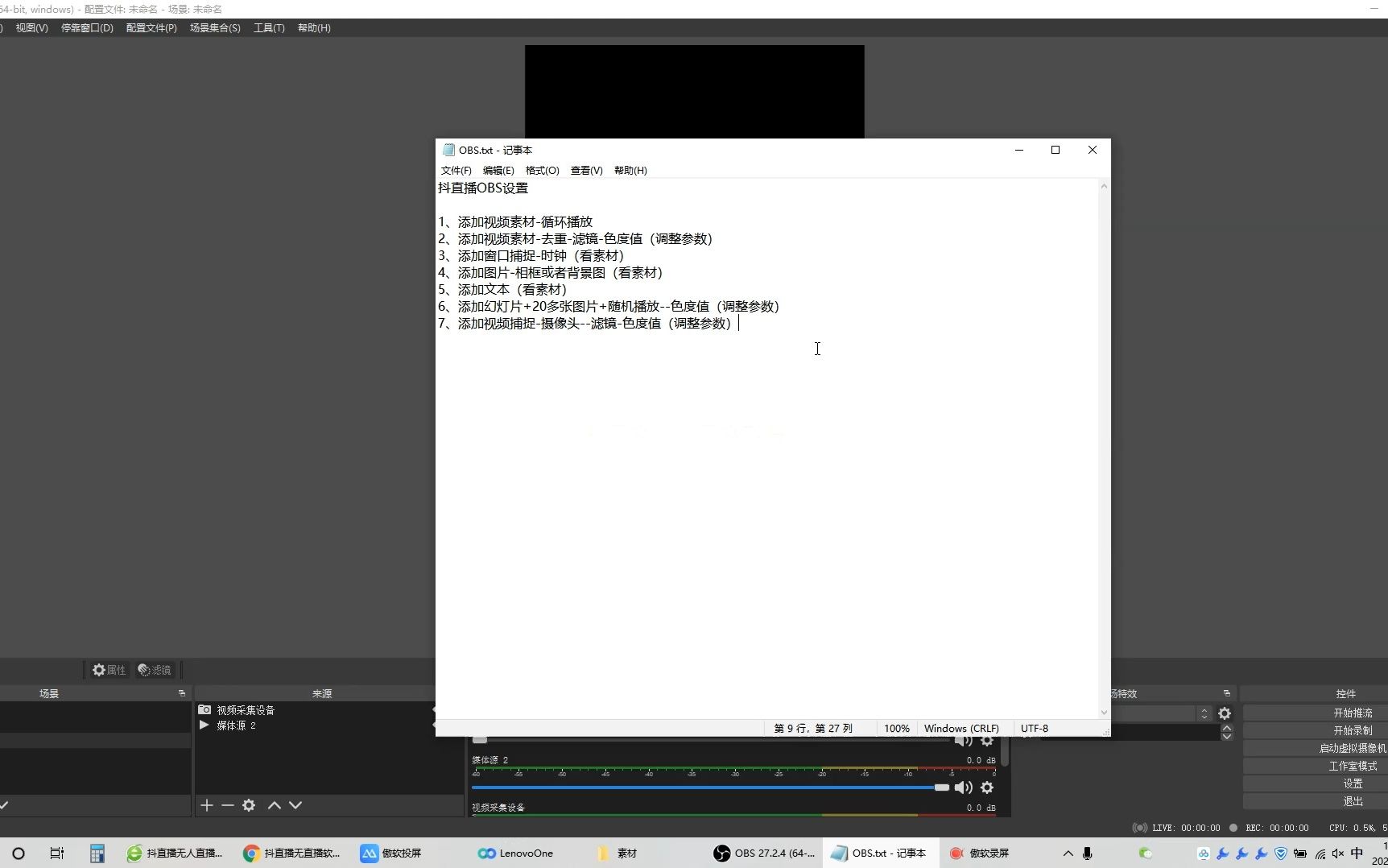Click the audio mixer vertical scrollbar
Screen dimensions: 1388x868
click(x=1005, y=753)
